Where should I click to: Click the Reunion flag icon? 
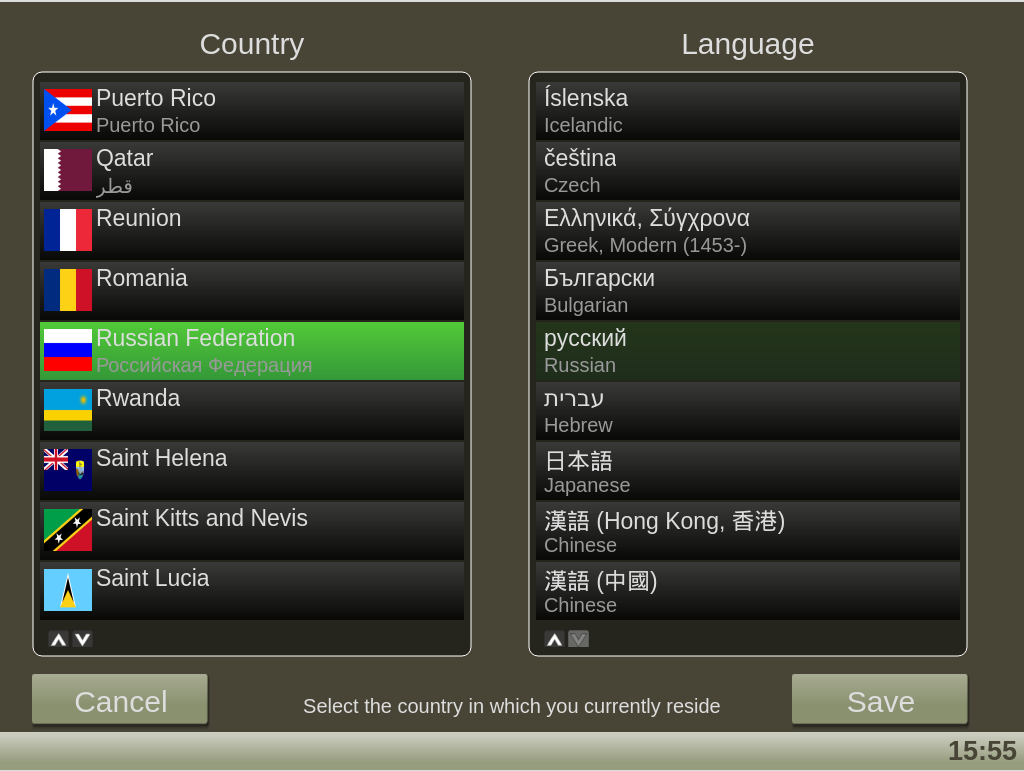(x=68, y=230)
